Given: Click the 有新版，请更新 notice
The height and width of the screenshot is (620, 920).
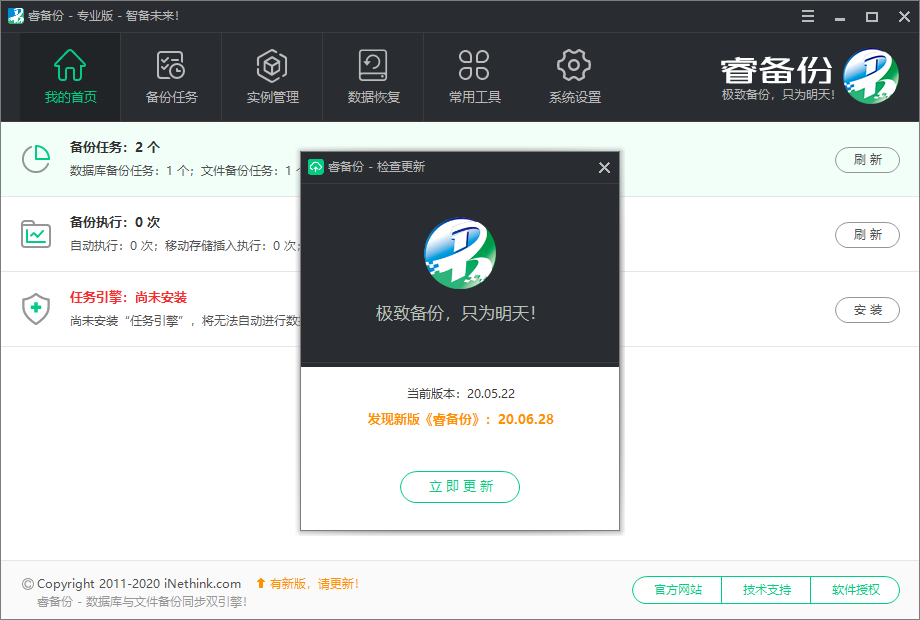Looking at the screenshot, I should [x=314, y=584].
